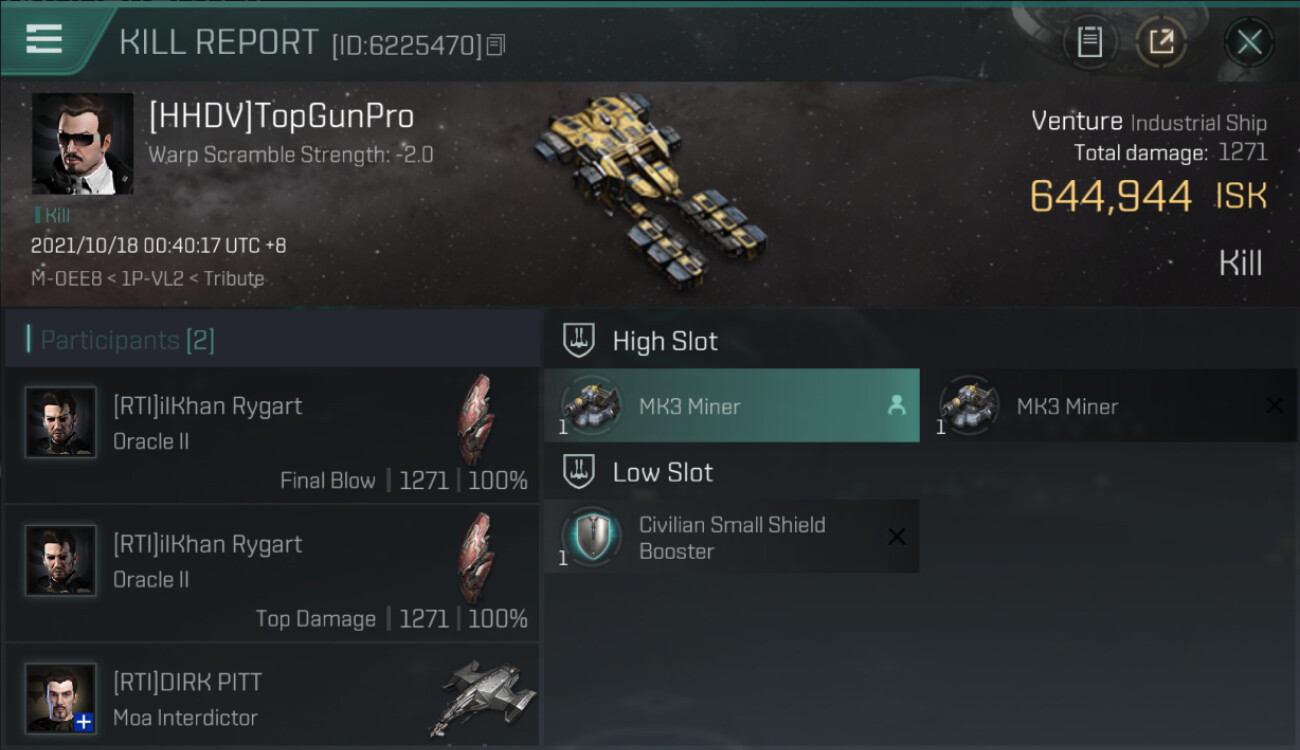Select the Final Blow participant entry
Viewport: 1300px width, 750px height.
(x=272, y=435)
